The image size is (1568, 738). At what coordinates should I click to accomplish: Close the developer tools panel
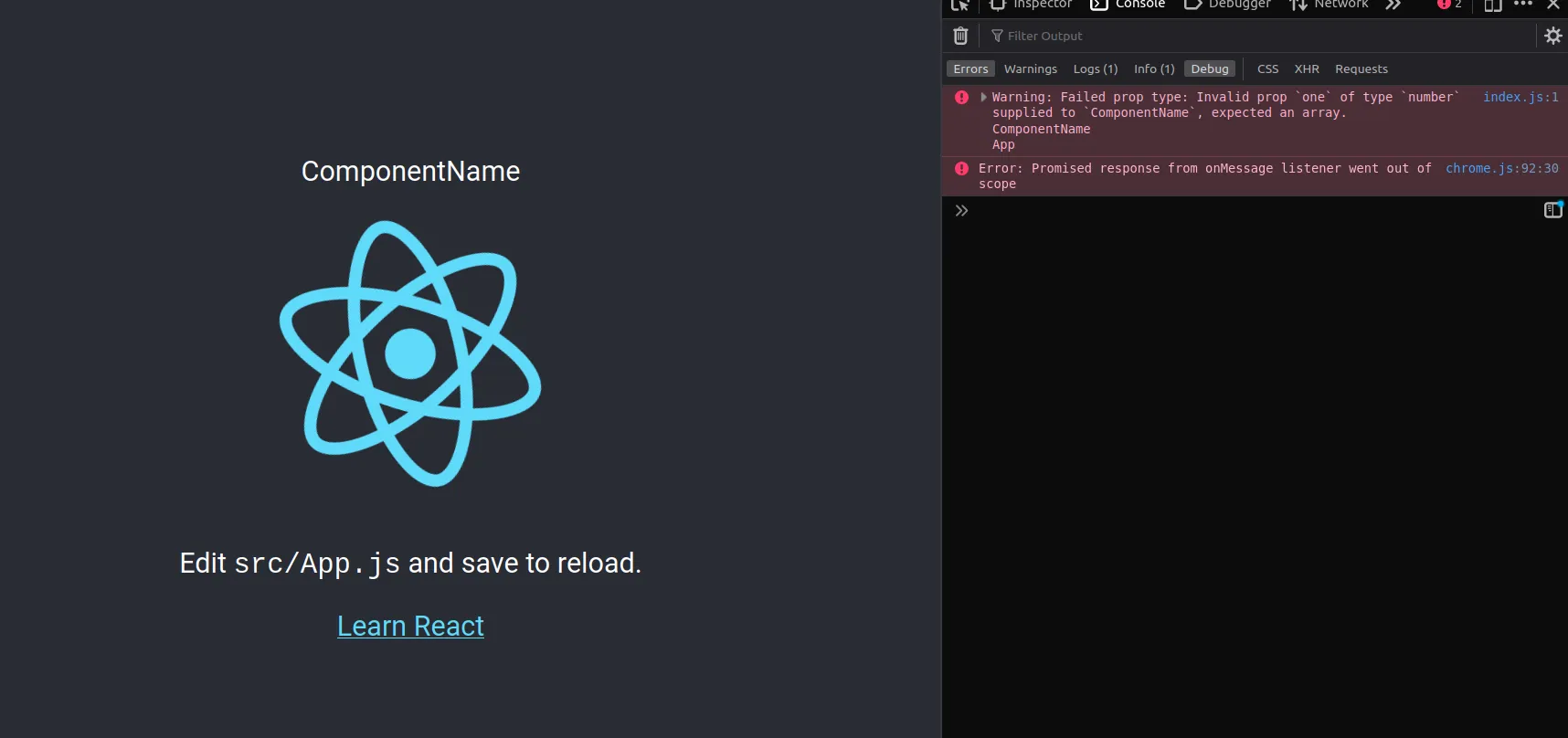1553,5
